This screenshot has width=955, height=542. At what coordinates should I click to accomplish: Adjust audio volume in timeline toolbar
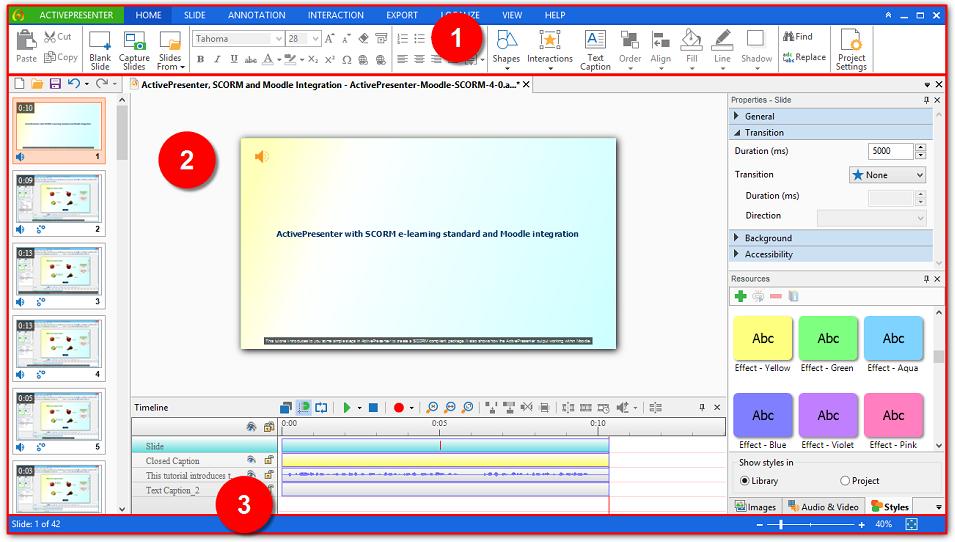(x=622, y=407)
